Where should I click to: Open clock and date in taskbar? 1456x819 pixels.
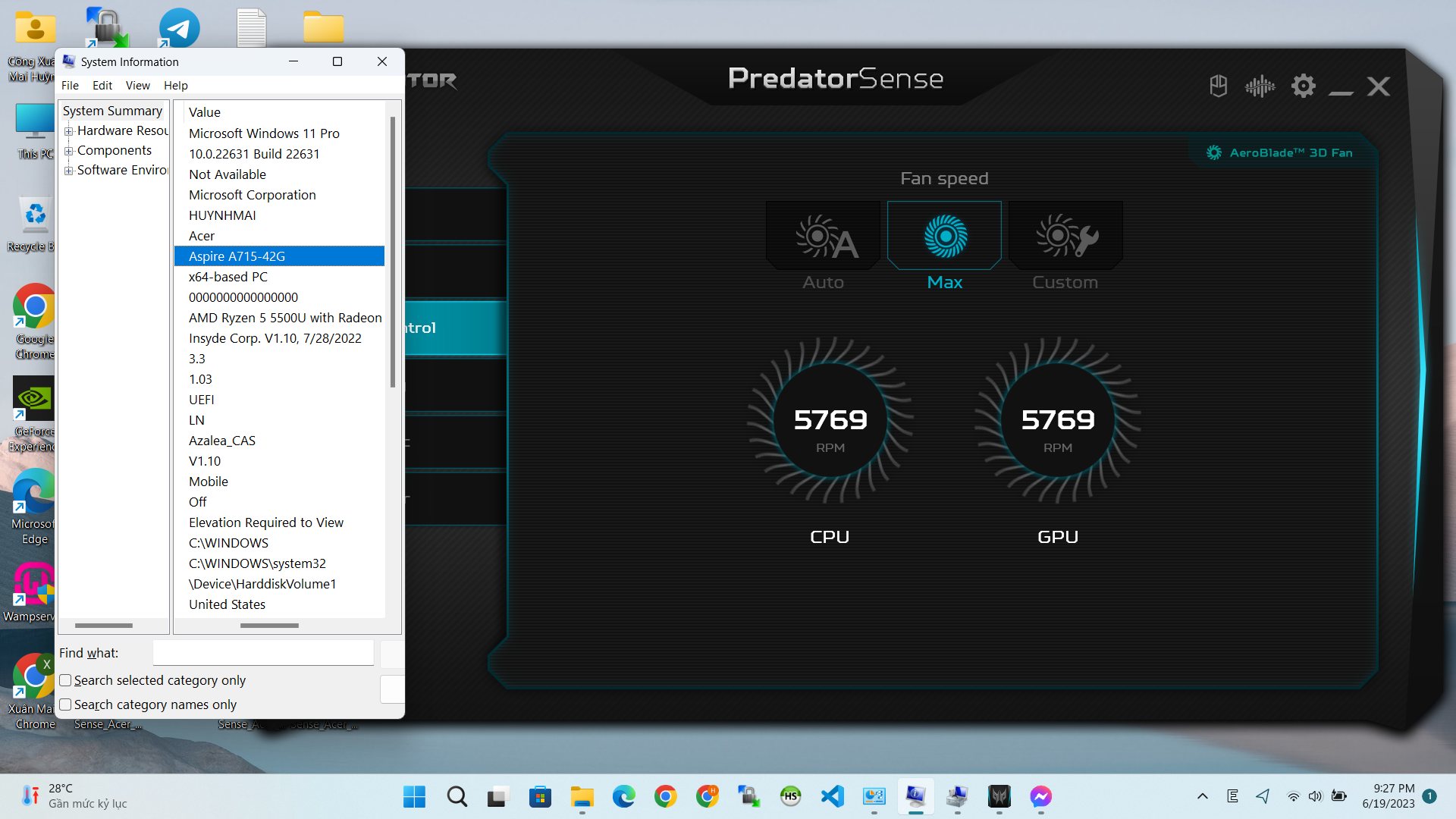[x=1388, y=796]
